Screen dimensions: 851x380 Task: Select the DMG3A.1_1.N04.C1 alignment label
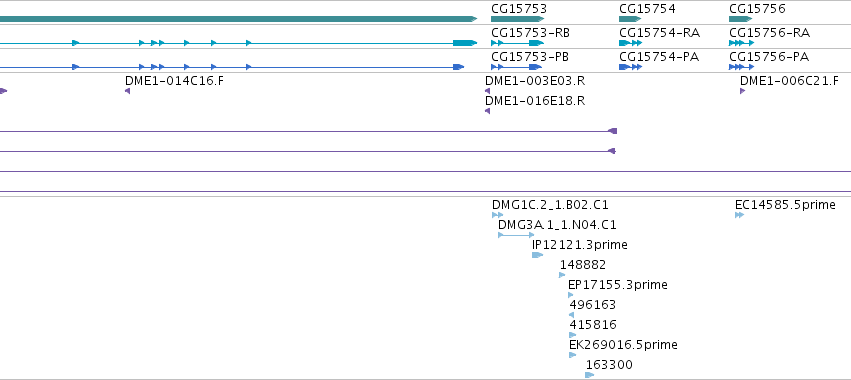[x=557, y=224]
